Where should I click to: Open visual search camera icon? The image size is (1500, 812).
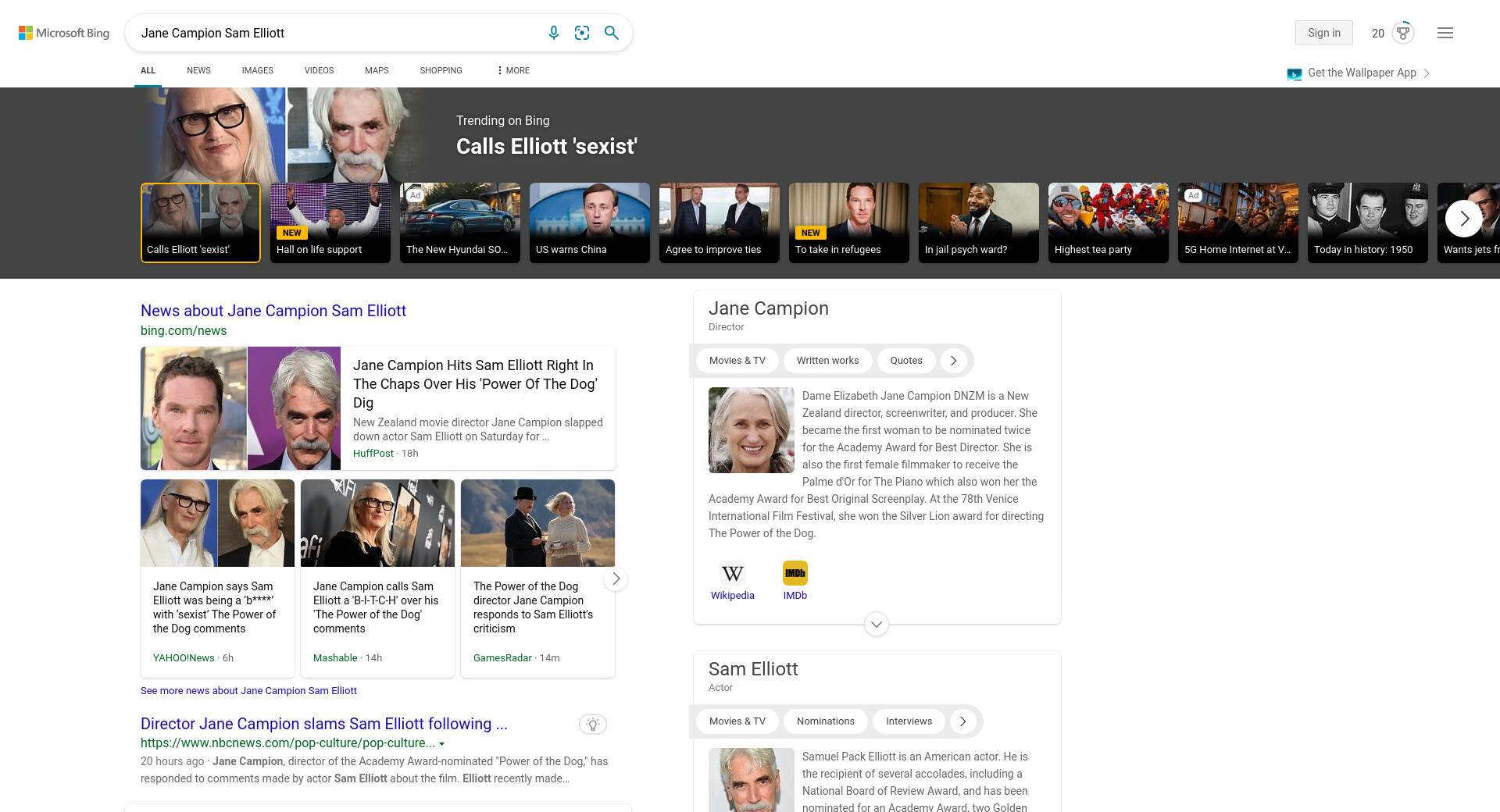pos(582,33)
